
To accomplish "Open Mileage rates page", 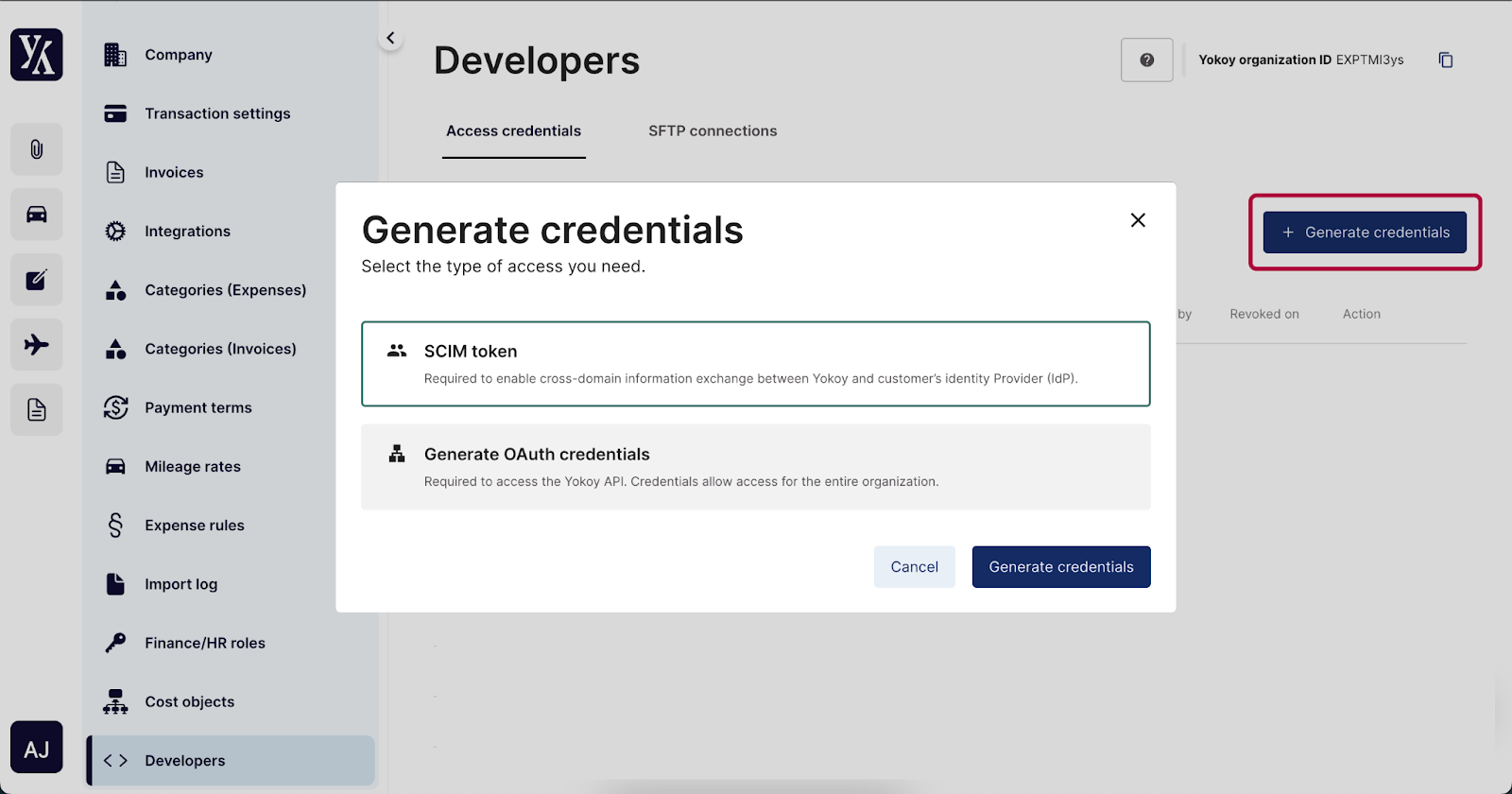I will [193, 467].
